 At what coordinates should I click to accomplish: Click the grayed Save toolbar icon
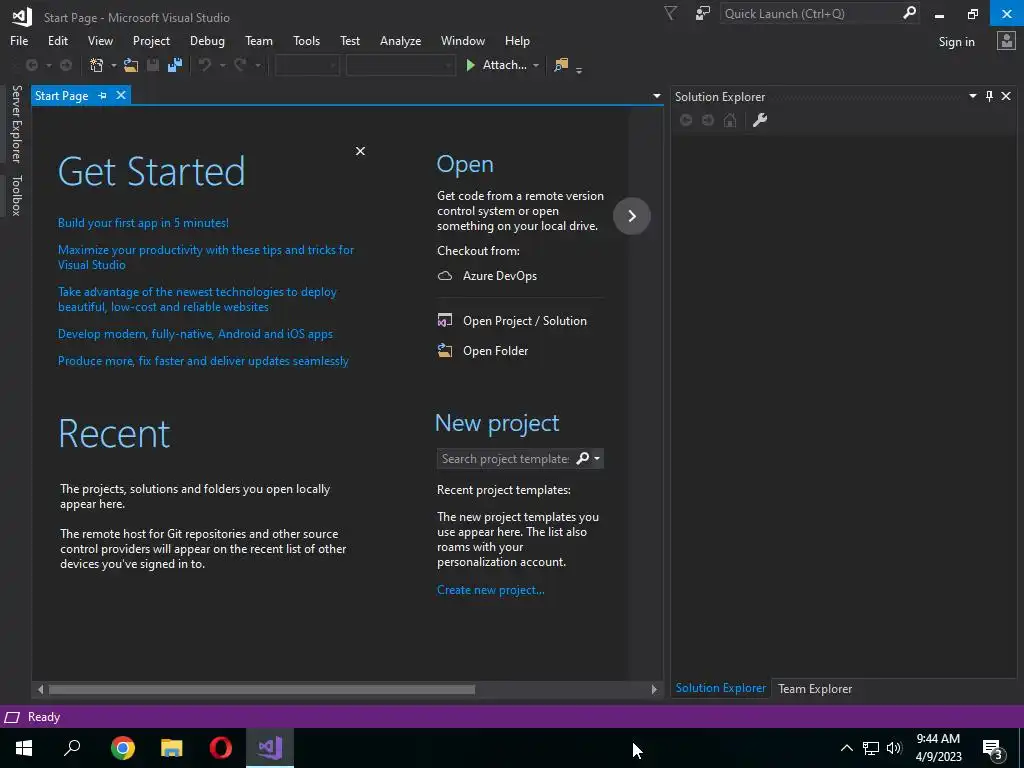[x=153, y=65]
